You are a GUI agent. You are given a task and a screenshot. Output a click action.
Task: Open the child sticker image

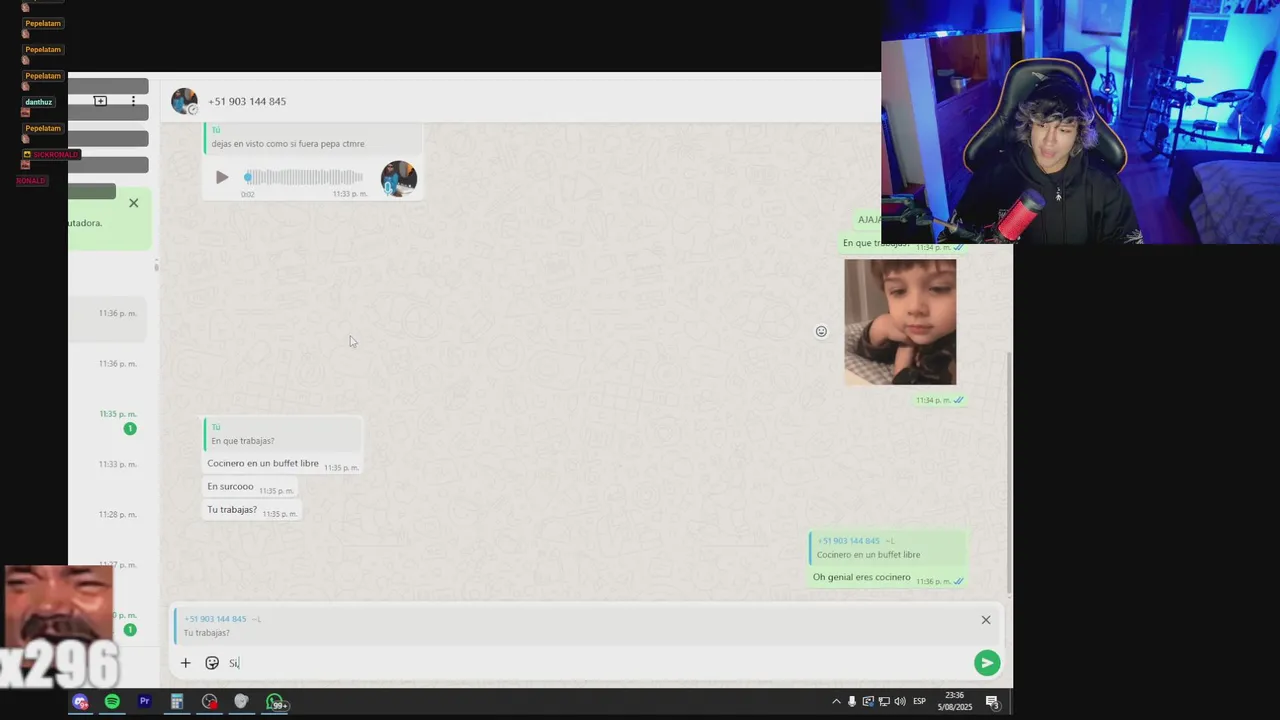click(x=900, y=322)
